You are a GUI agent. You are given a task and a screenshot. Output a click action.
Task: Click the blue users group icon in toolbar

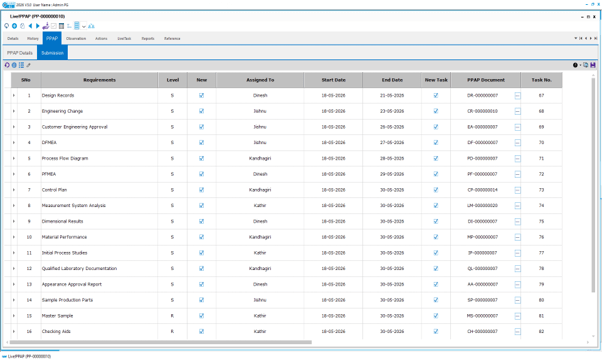click(91, 26)
